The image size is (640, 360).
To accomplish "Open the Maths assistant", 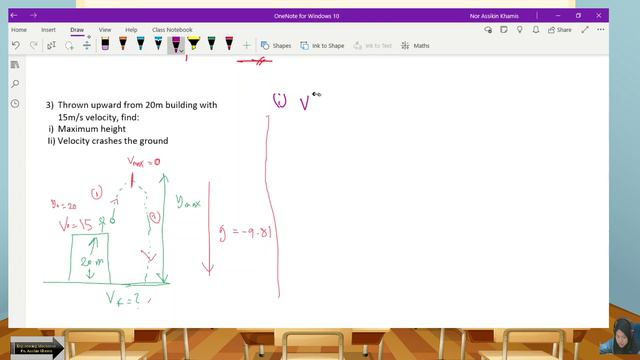I will [415, 45].
